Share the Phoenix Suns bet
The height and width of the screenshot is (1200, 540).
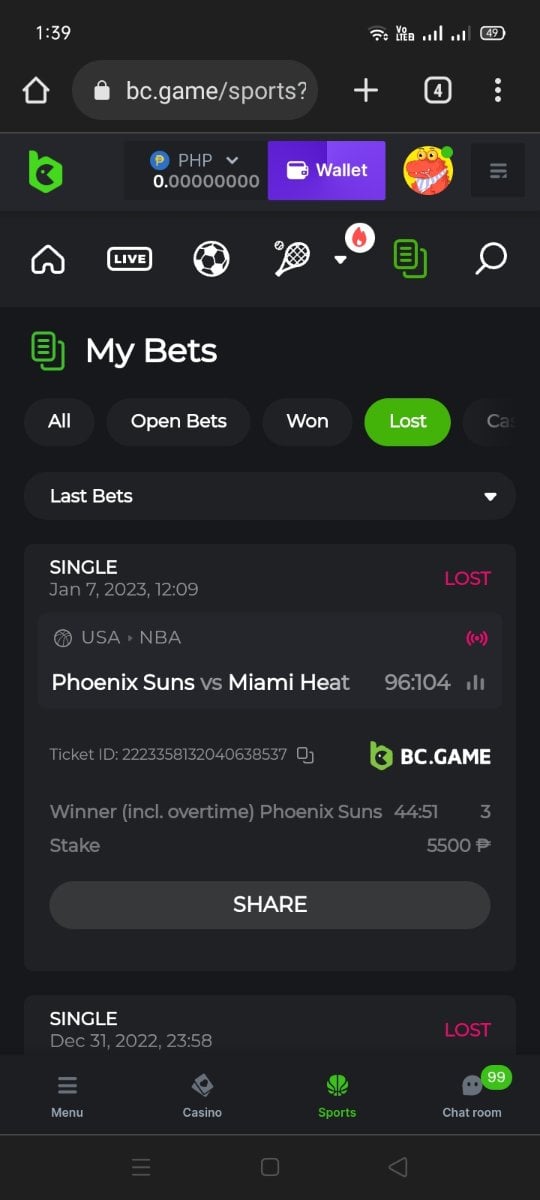coord(270,905)
